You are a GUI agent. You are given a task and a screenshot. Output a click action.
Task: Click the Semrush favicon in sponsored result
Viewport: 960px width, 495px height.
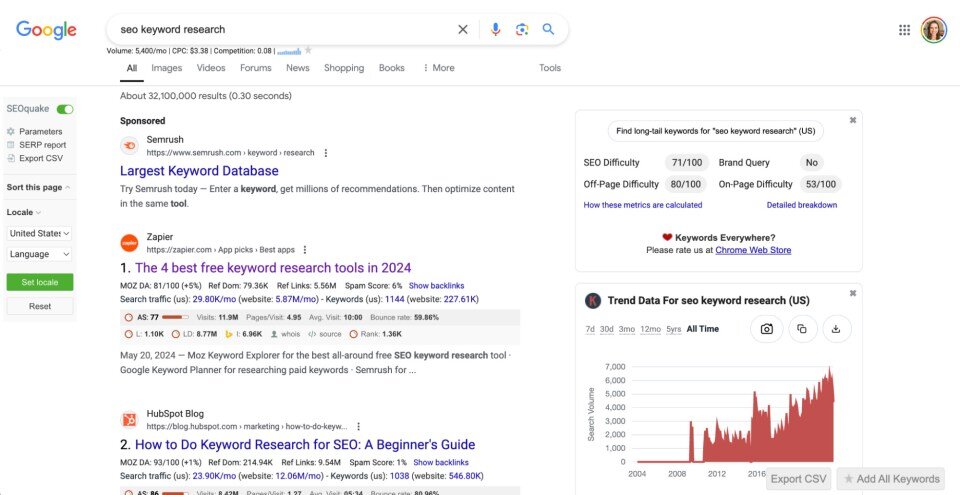coord(129,146)
